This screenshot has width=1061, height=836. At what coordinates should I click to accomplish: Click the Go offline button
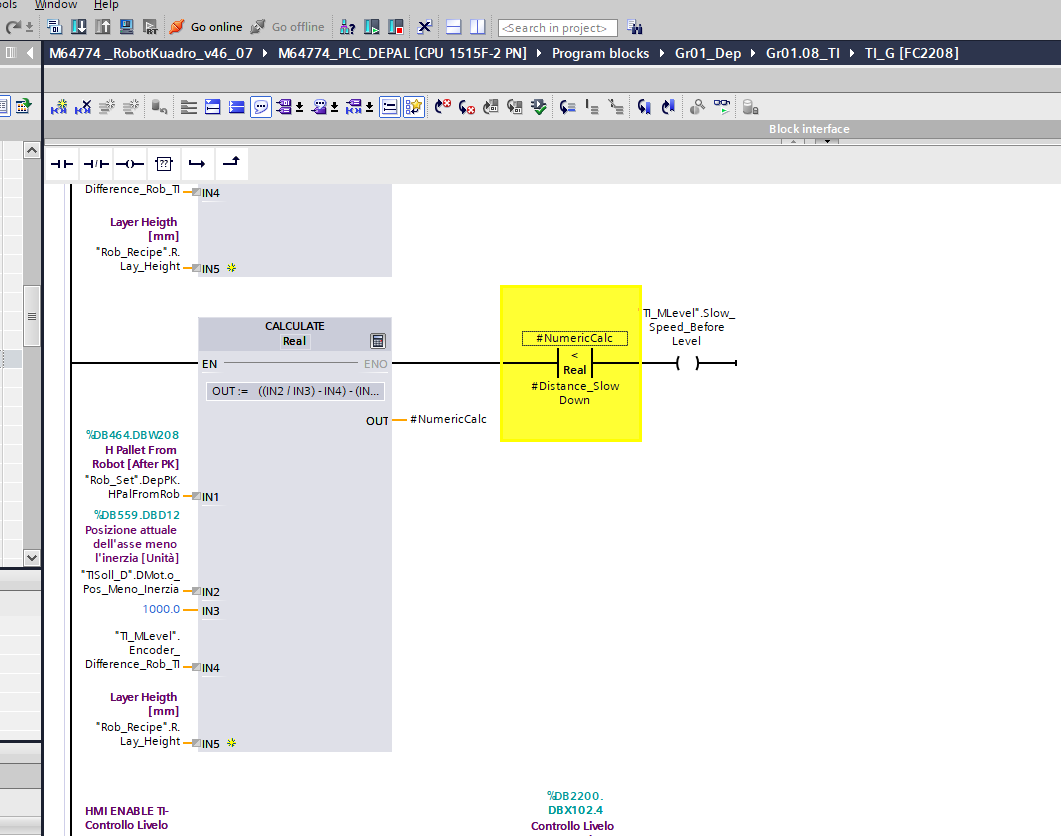pyautogui.click(x=287, y=27)
